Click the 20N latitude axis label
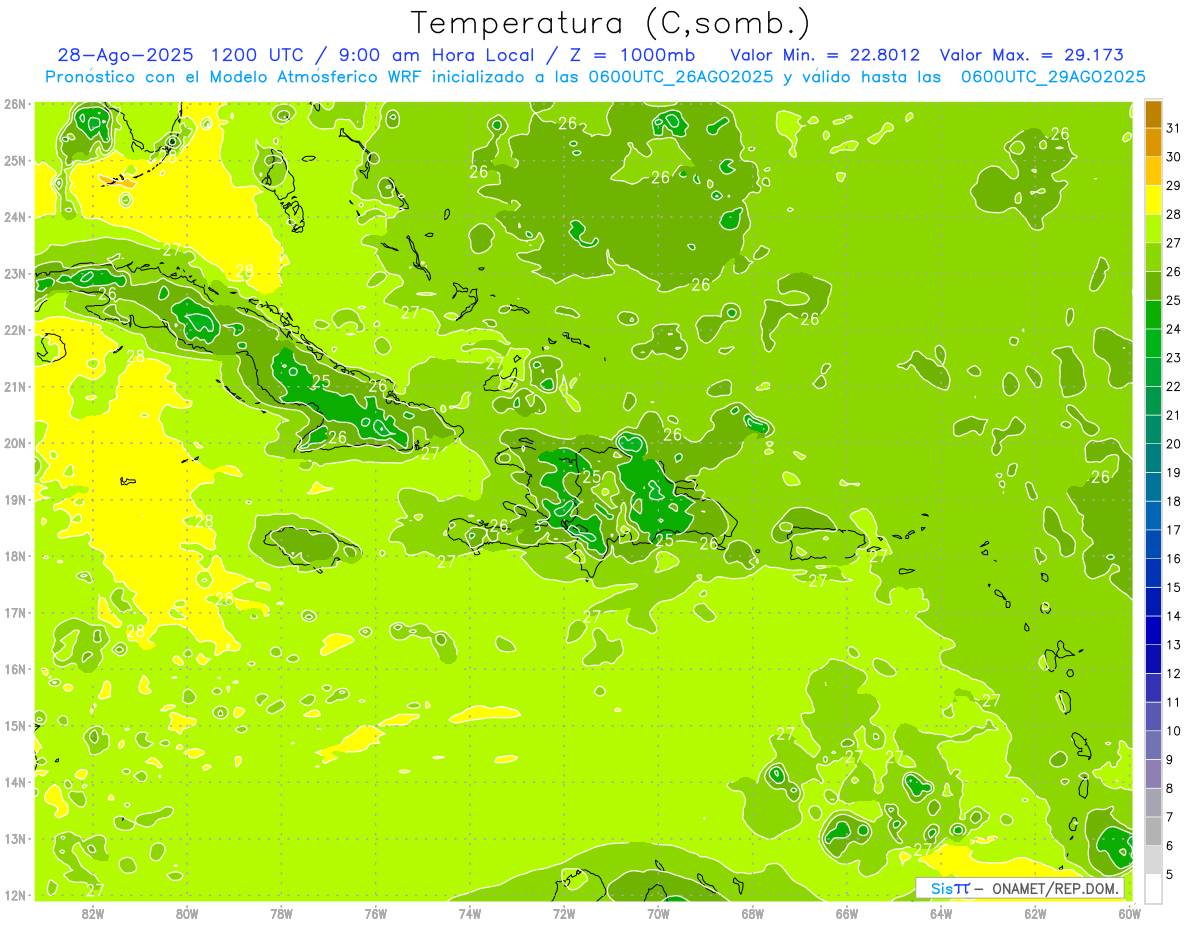The image size is (1200, 927). [15, 443]
